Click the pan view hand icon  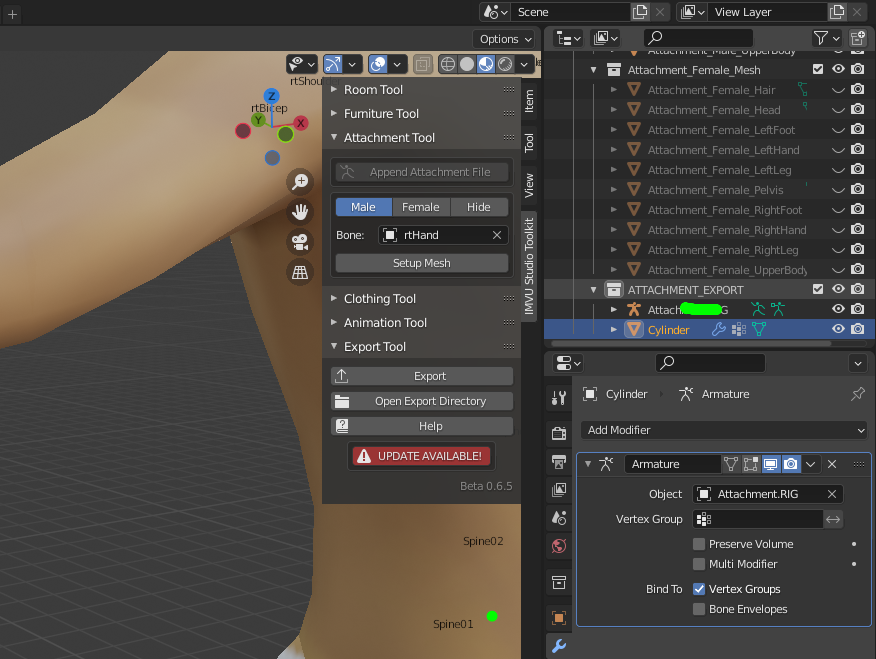299,211
